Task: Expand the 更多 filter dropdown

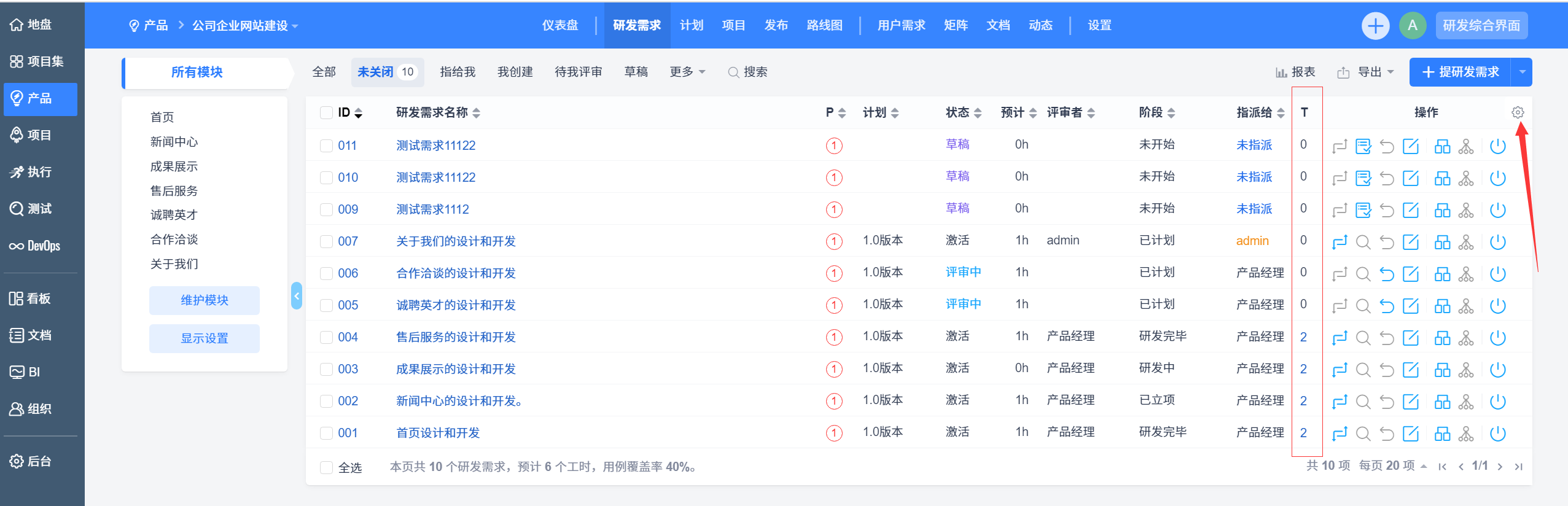Action: tap(687, 72)
